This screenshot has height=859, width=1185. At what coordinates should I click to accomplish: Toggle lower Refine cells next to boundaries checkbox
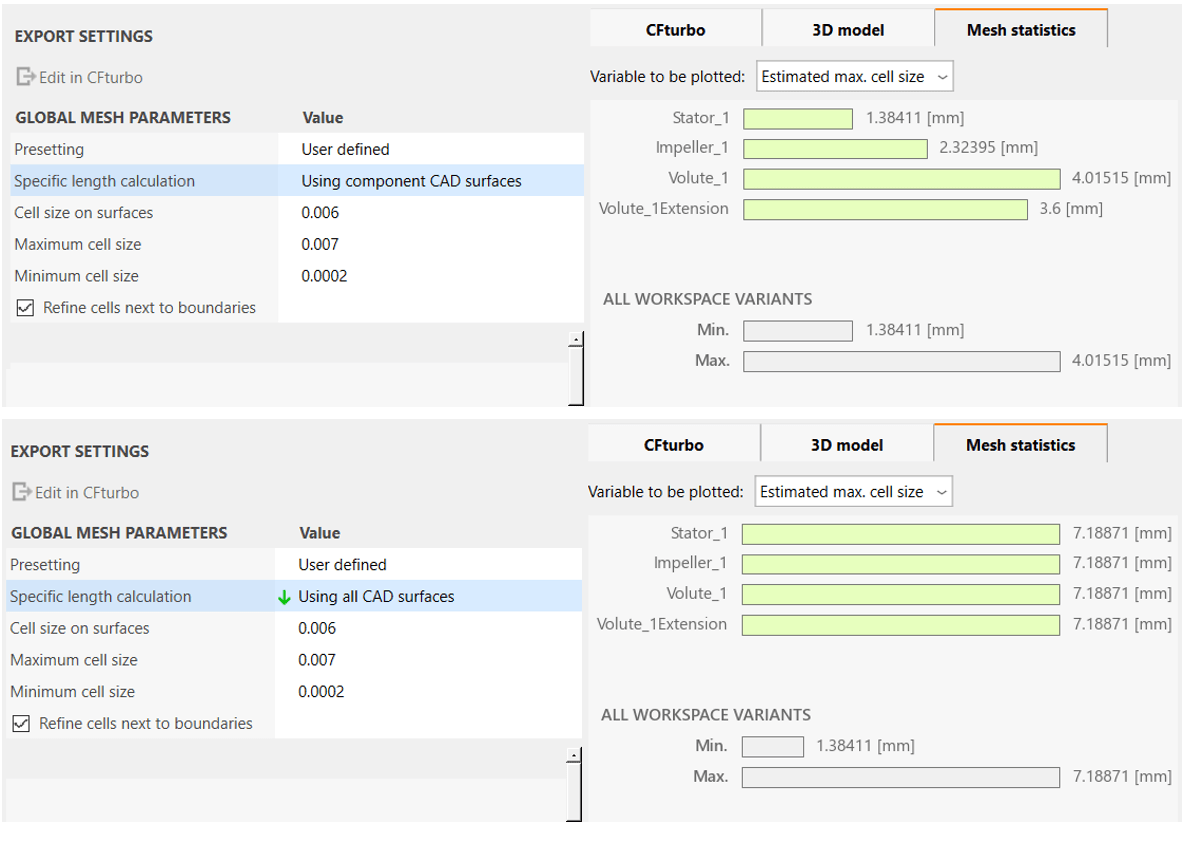click(x=21, y=723)
